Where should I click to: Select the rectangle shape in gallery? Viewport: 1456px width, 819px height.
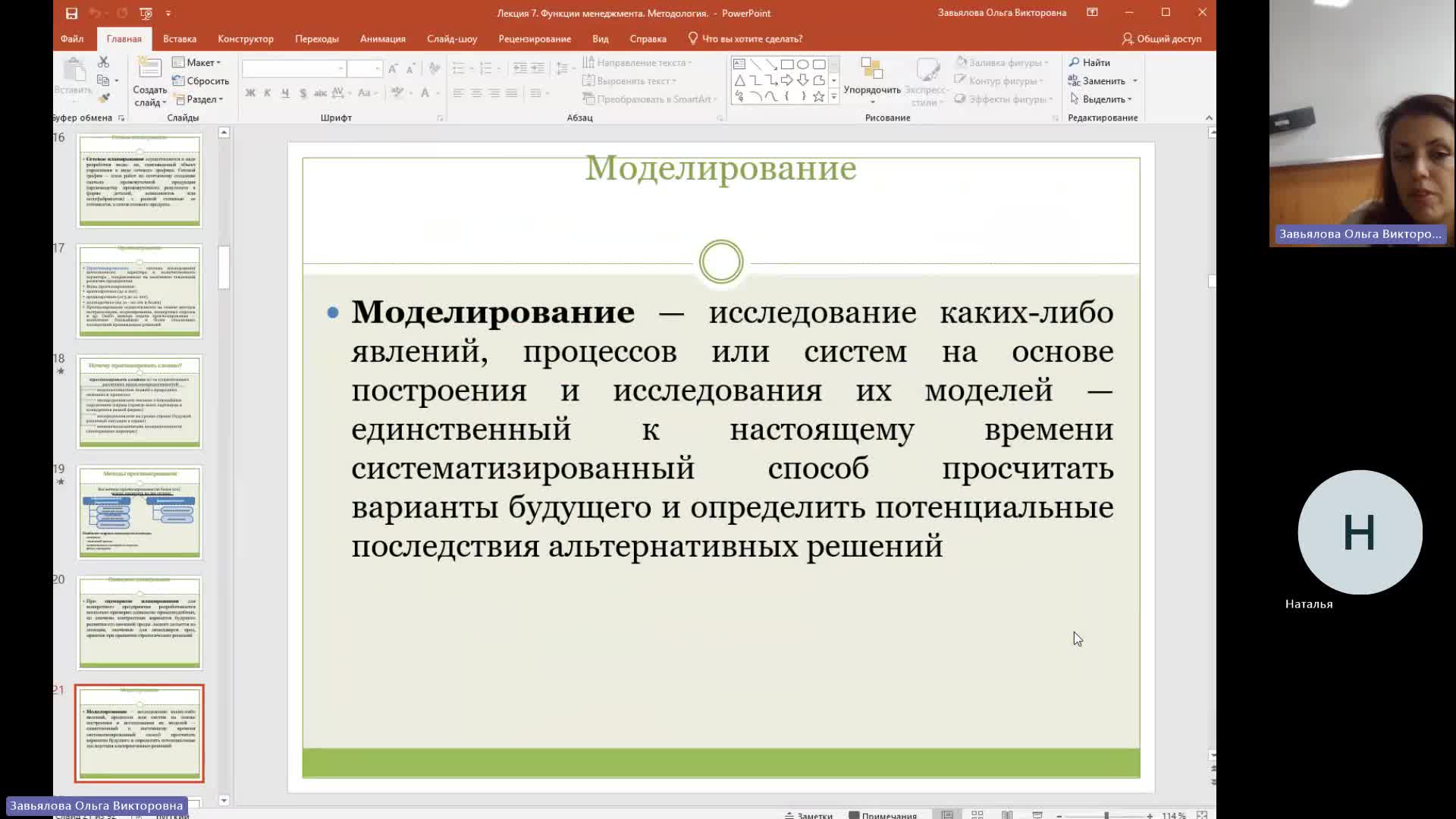coord(787,64)
